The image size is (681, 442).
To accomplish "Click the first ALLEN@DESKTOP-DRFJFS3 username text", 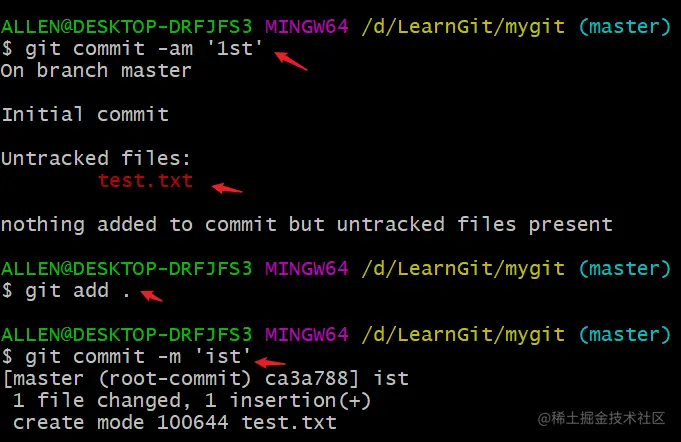I will click(126, 26).
